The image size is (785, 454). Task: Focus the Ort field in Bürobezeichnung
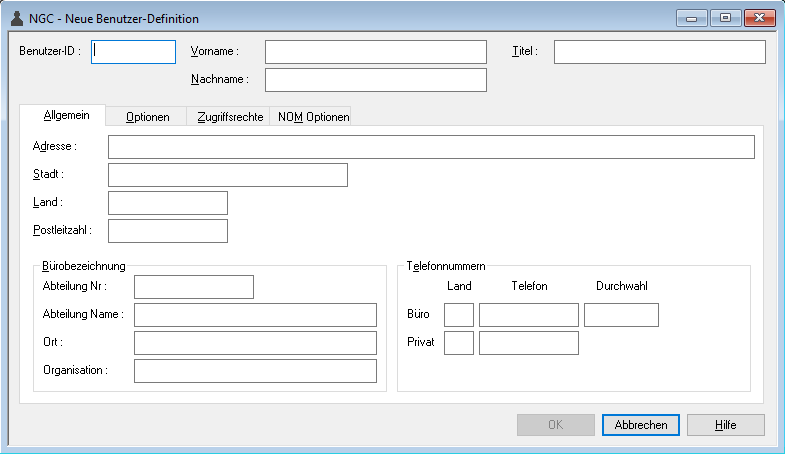pos(255,343)
